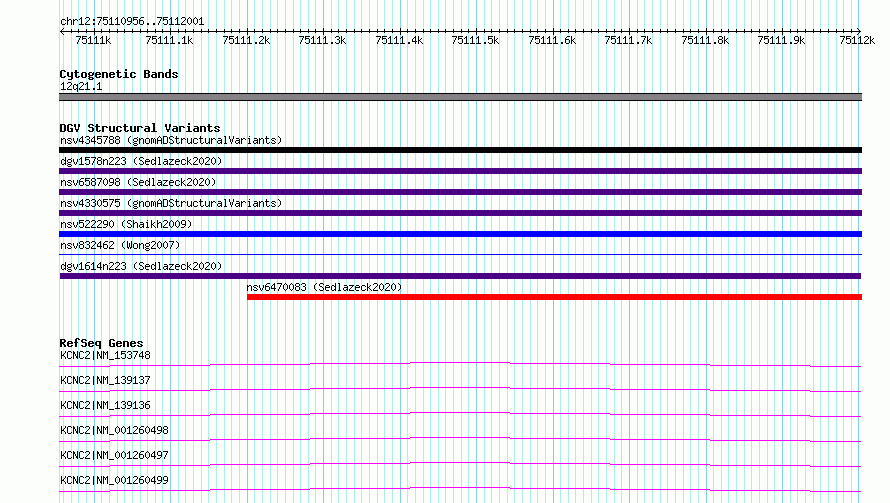Viewport: 890px width, 503px height.
Task: Select the magenta KCNC2|NM_139136 intron line
Action: pos(460,414)
